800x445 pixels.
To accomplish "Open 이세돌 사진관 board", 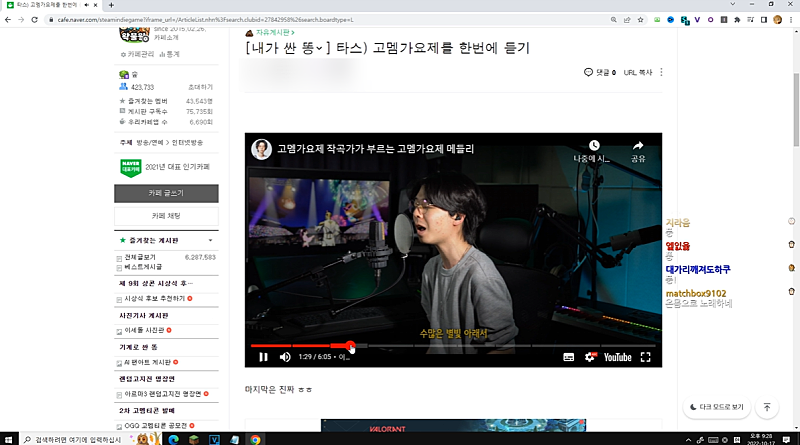I will click(144, 330).
